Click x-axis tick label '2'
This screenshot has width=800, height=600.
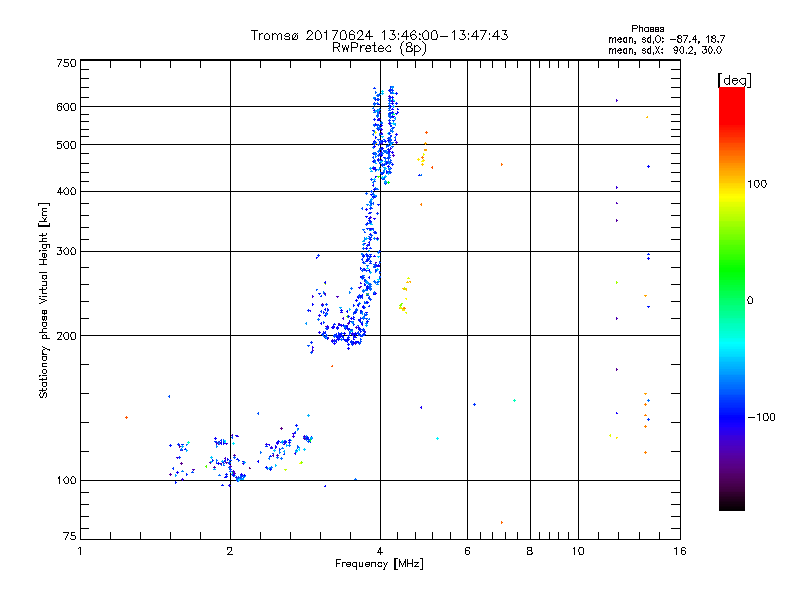coord(230,551)
